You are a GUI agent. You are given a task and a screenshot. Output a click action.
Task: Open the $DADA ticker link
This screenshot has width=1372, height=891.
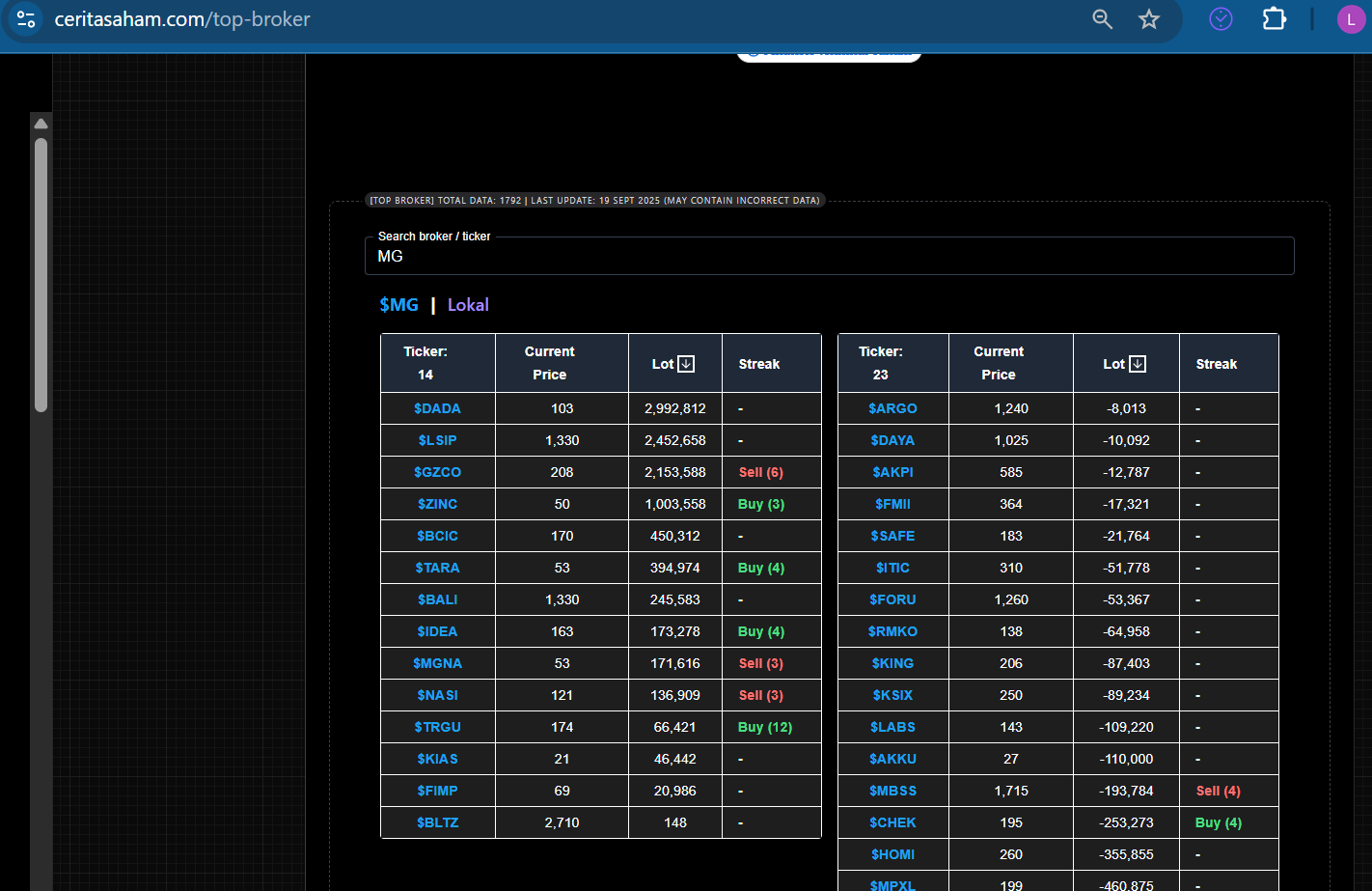click(x=437, y=408)
